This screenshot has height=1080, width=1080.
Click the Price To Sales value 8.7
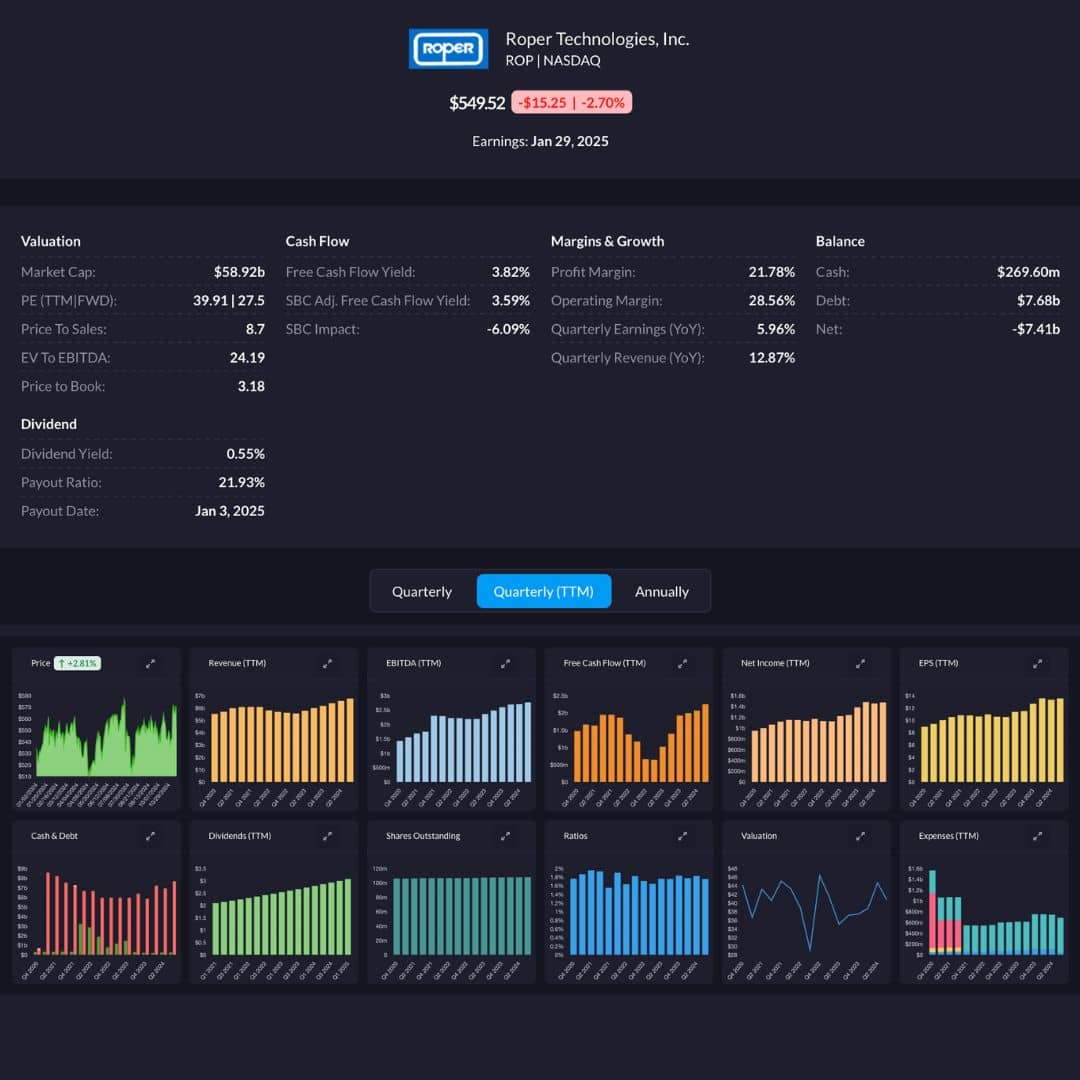click(255, 329)
